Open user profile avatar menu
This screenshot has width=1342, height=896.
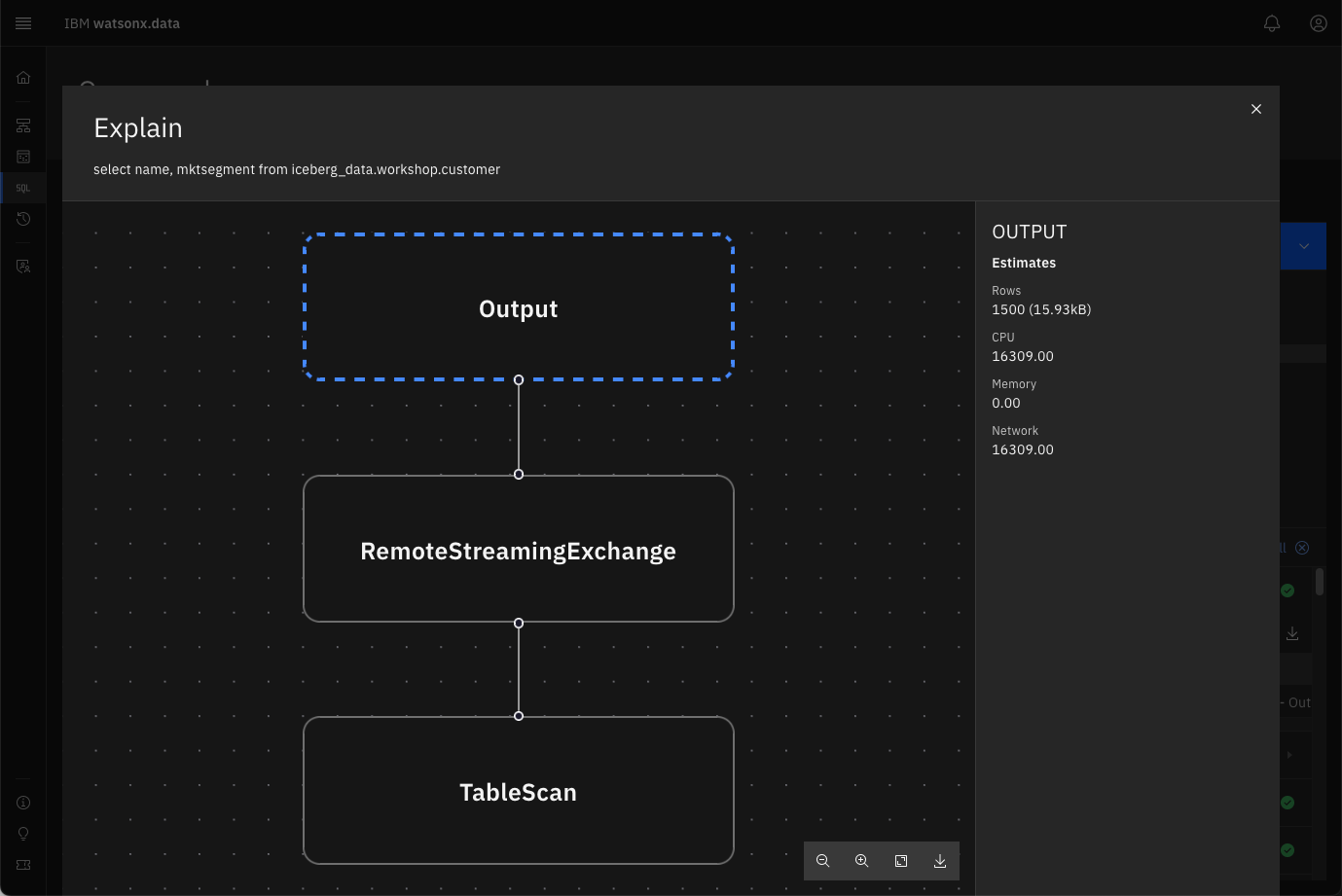coord(1319,23)
